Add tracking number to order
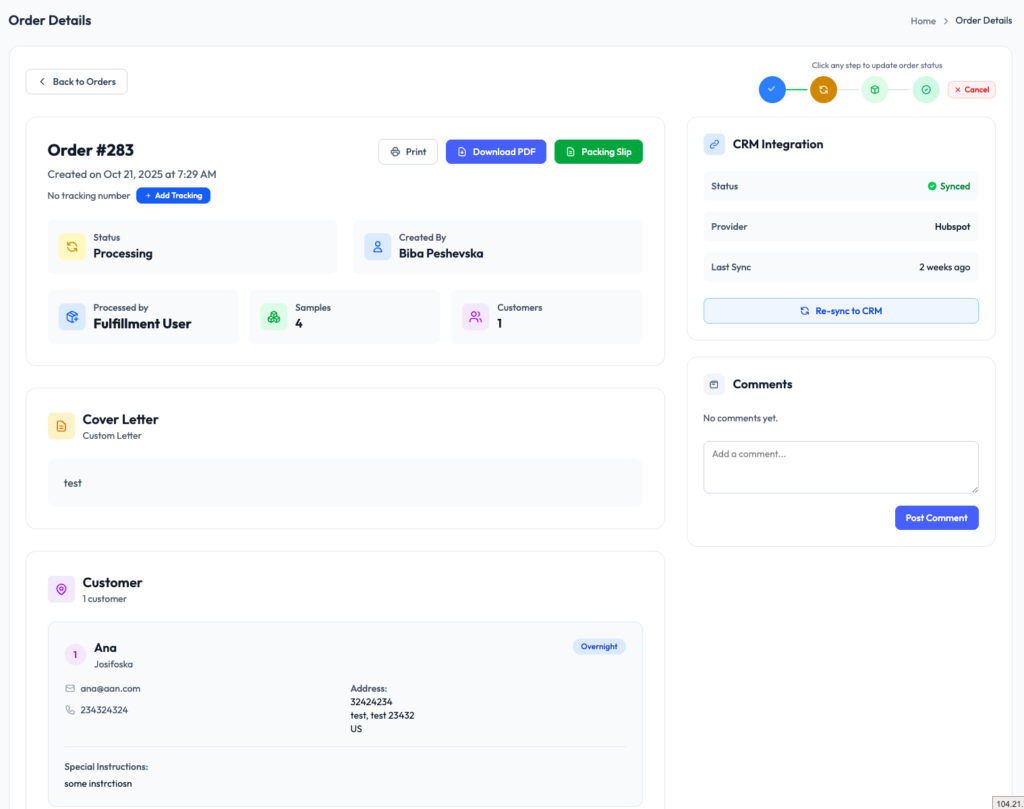Screen dimensions: 1024x809 click(x=173, y=196)
